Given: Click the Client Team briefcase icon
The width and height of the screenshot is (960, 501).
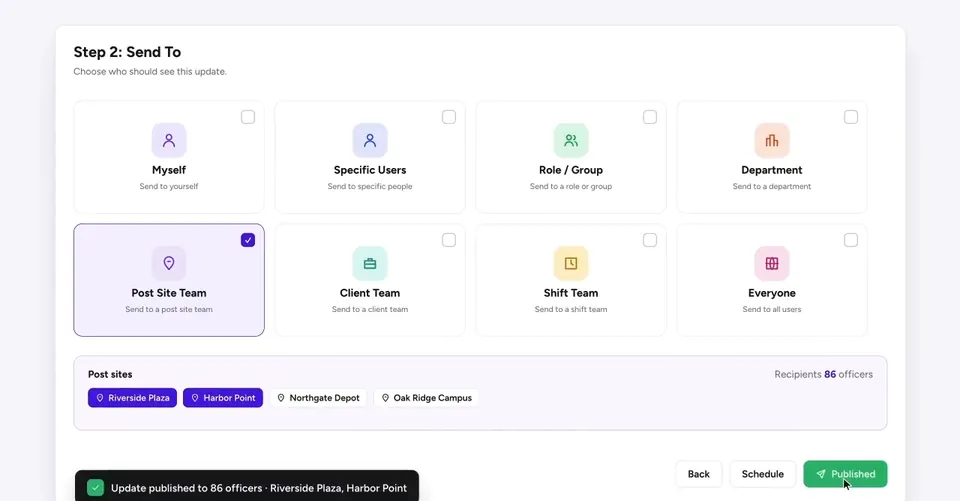Looking at the screenshot, I should click(x=370, y=263).
